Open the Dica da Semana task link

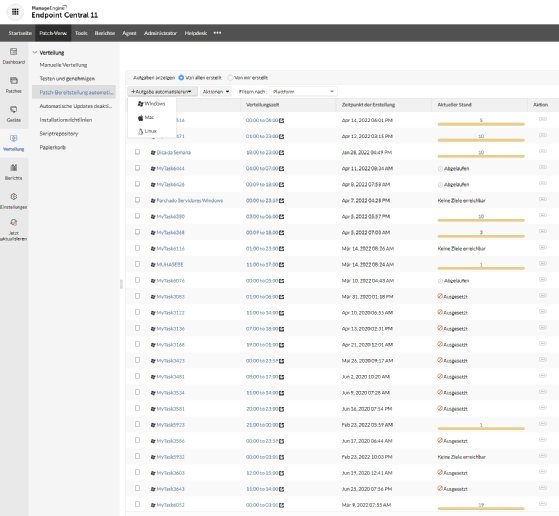174,153
